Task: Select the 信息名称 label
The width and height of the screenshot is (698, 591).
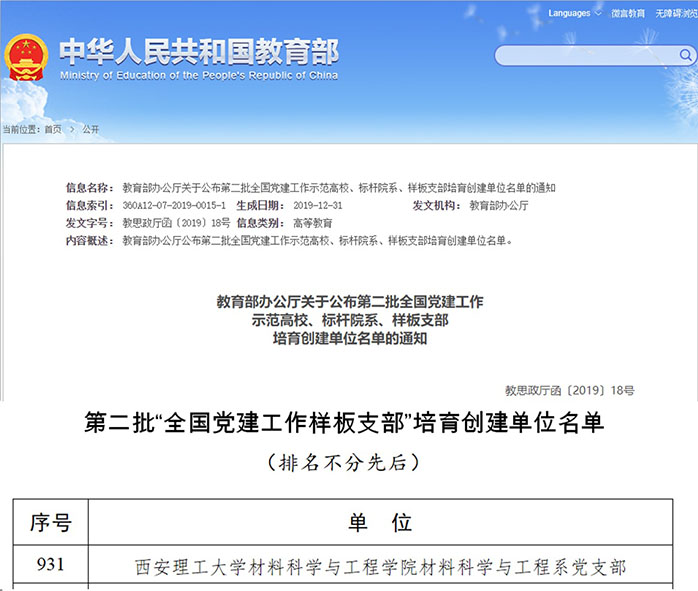Action: click(x=89, y=188)
